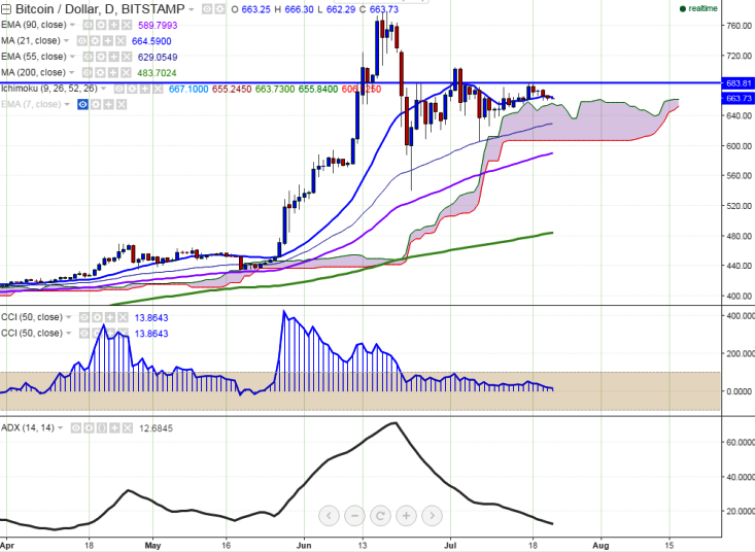Click the green realtime status indicator
Screen dimensions: 755x552
pyautogui.click(x=699, y=9)
